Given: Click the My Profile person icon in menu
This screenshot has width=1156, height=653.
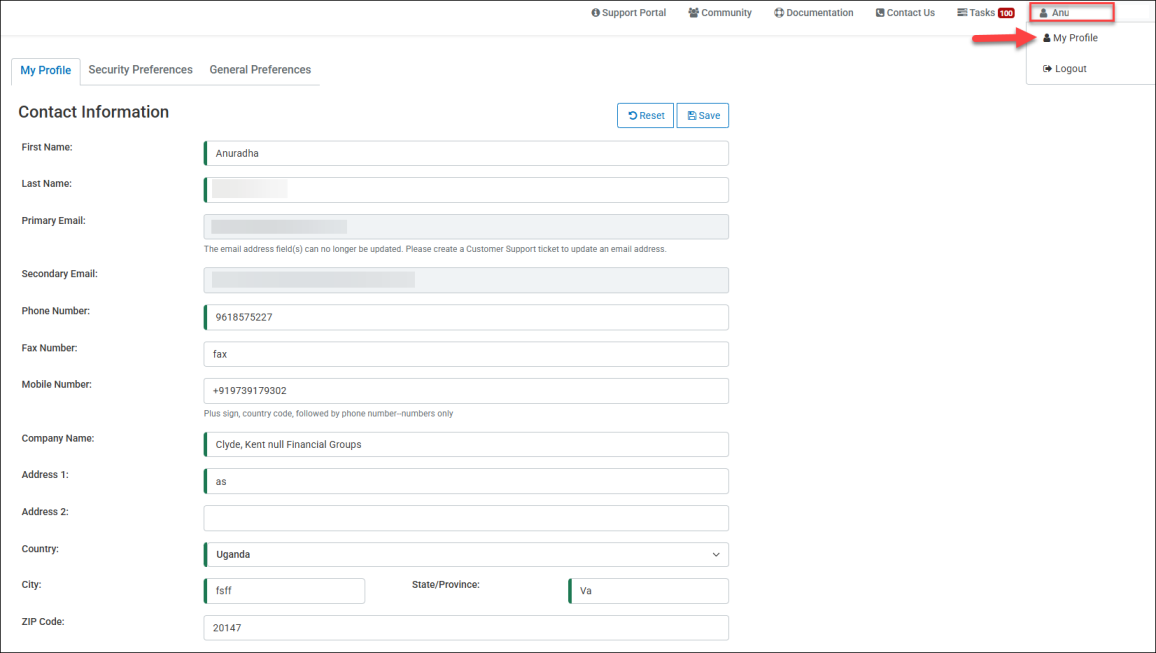Looking at the screenshot, I should tap(1047, 38).
